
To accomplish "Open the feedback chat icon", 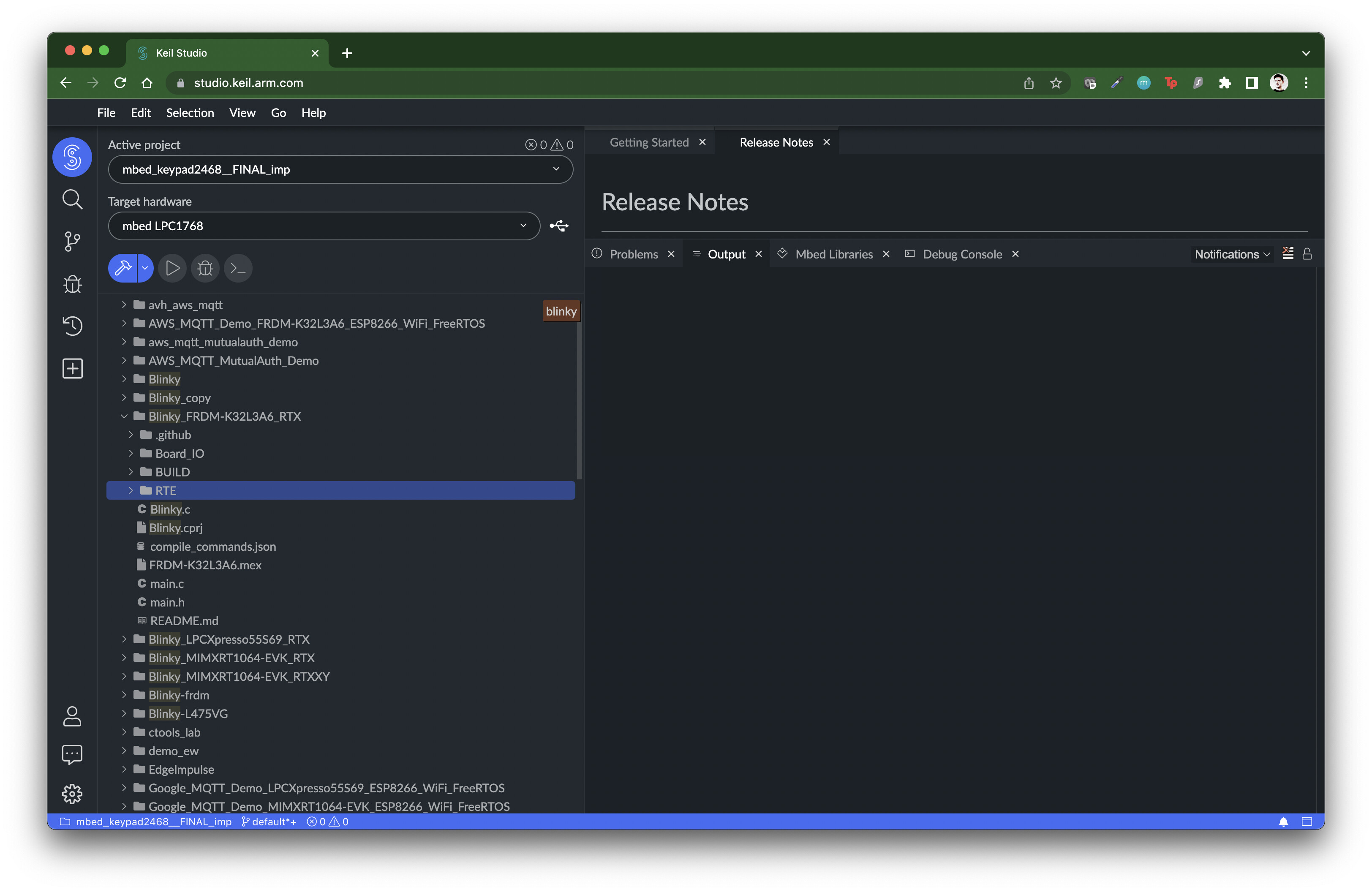I will [72, 755].
